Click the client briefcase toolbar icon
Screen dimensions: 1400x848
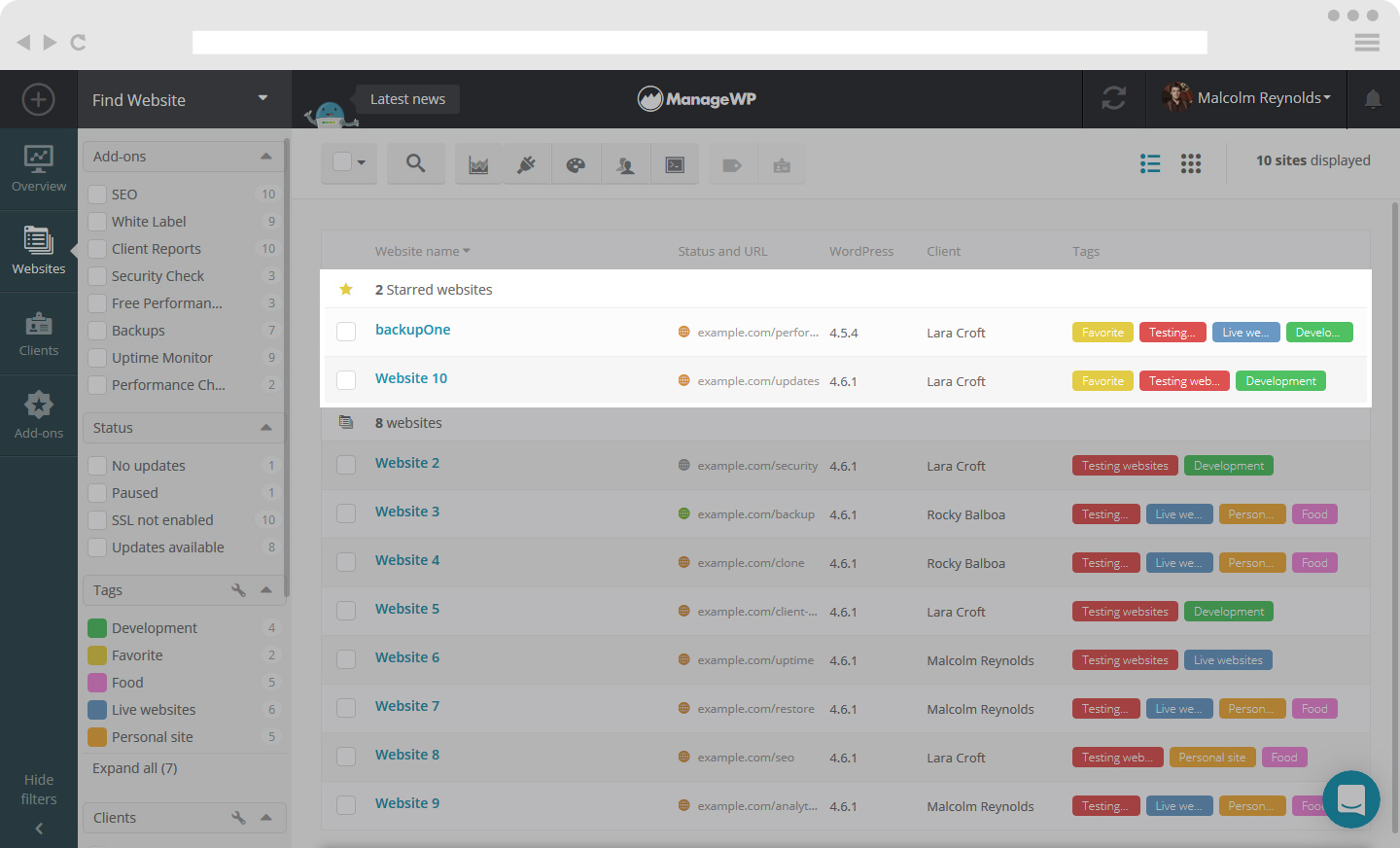point(782,165)
